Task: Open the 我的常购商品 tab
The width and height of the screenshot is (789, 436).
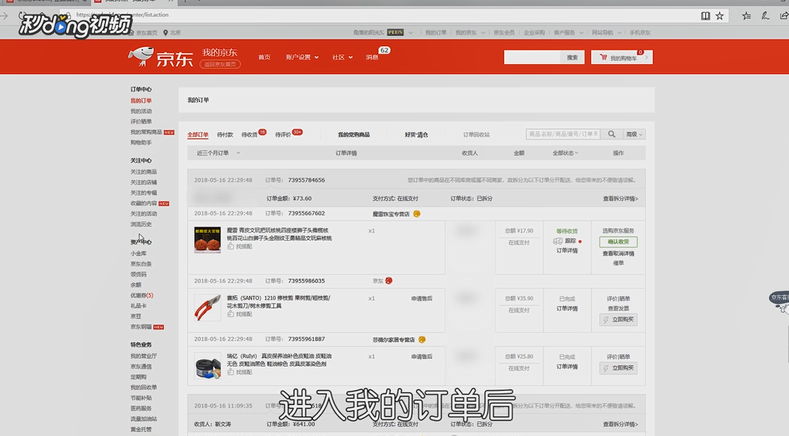Action: coord(354,135)
